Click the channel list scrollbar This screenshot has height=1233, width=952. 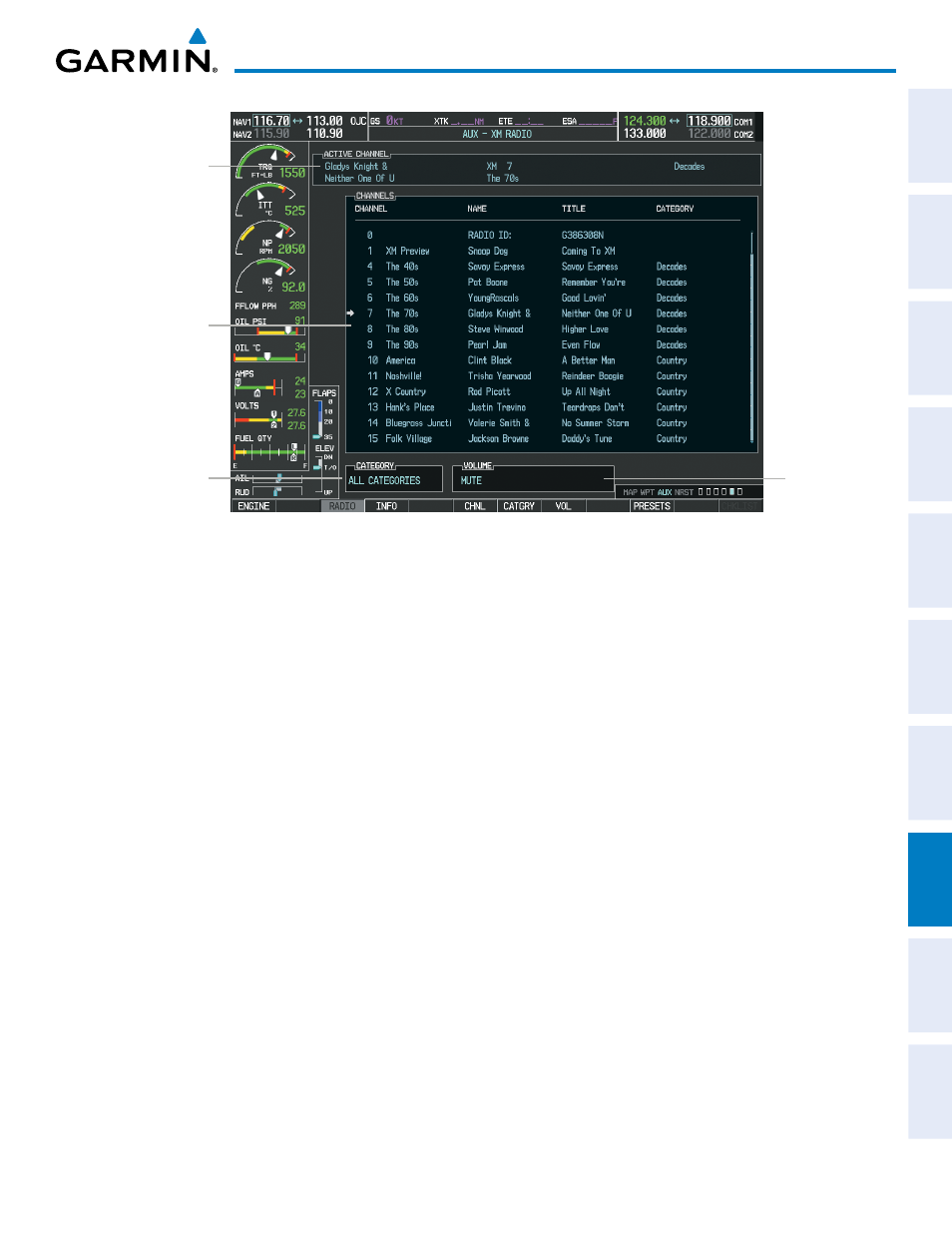click(x=751, y=337)
